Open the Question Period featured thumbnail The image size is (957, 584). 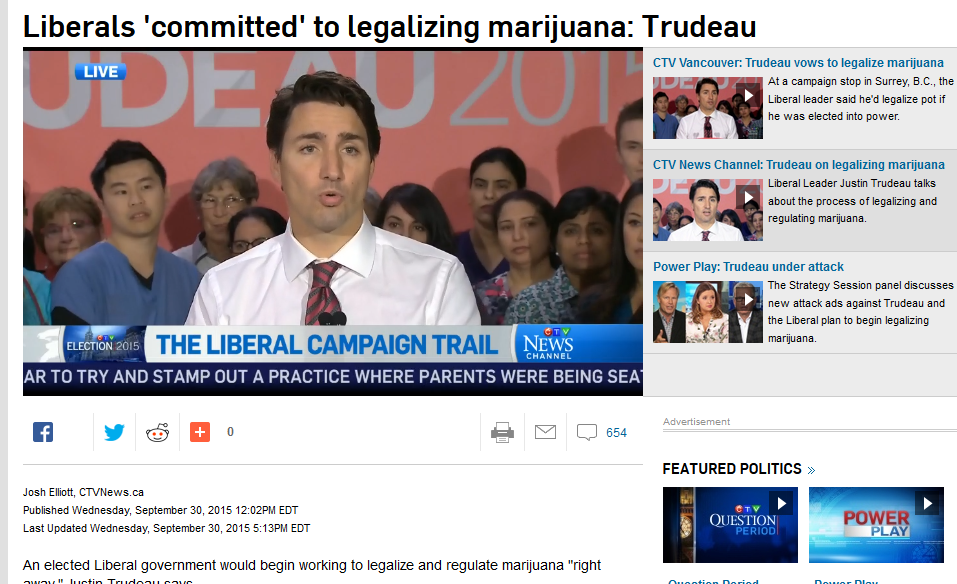point(730,525)
